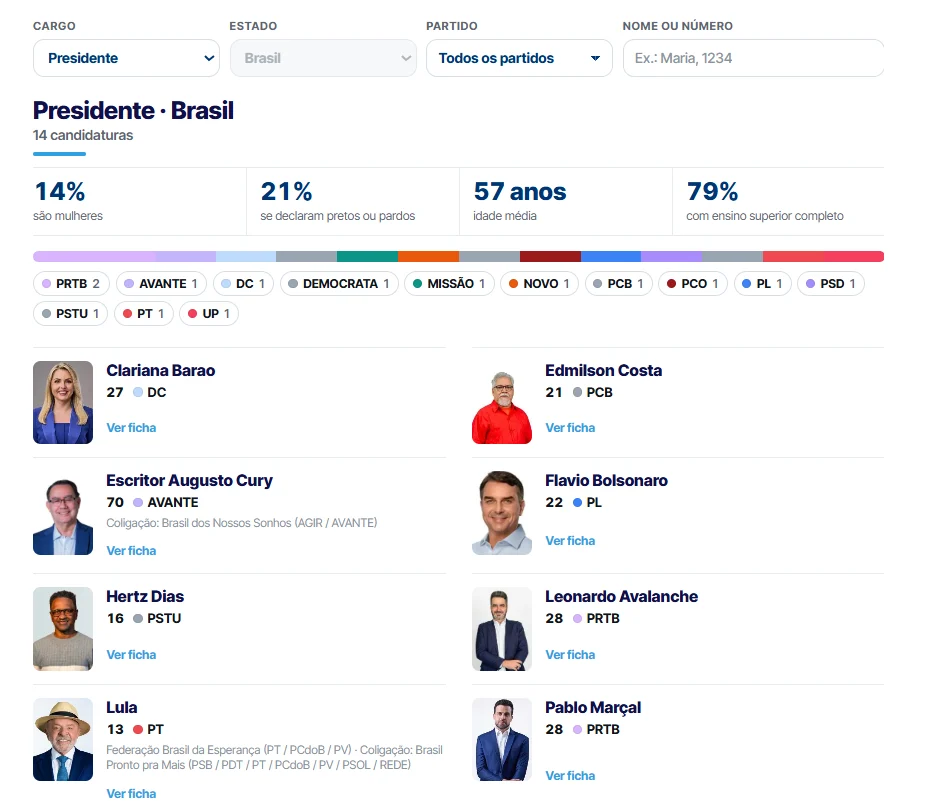Filter by the DEMOCRATA party chip
The height and width of the screenshot is (807, 925).
(339, 284)
